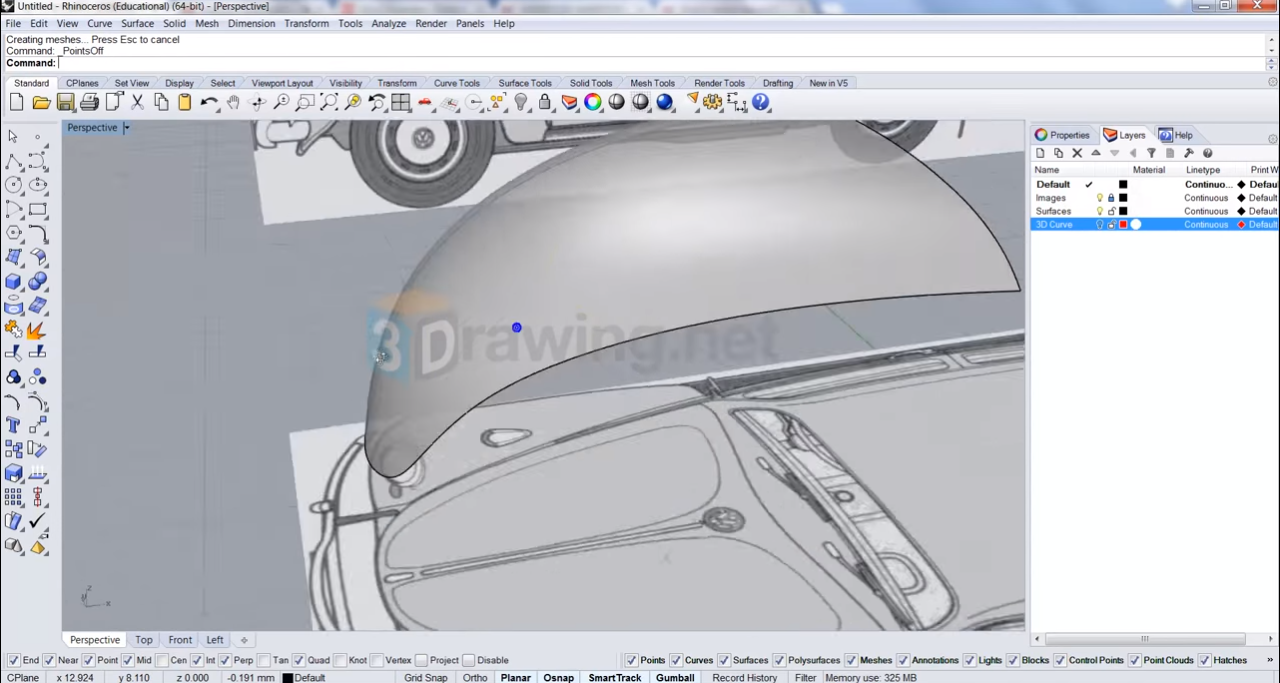Toggle visibility bulb of the Images layer
The image size is (1280, 683).
(1099, 198)
